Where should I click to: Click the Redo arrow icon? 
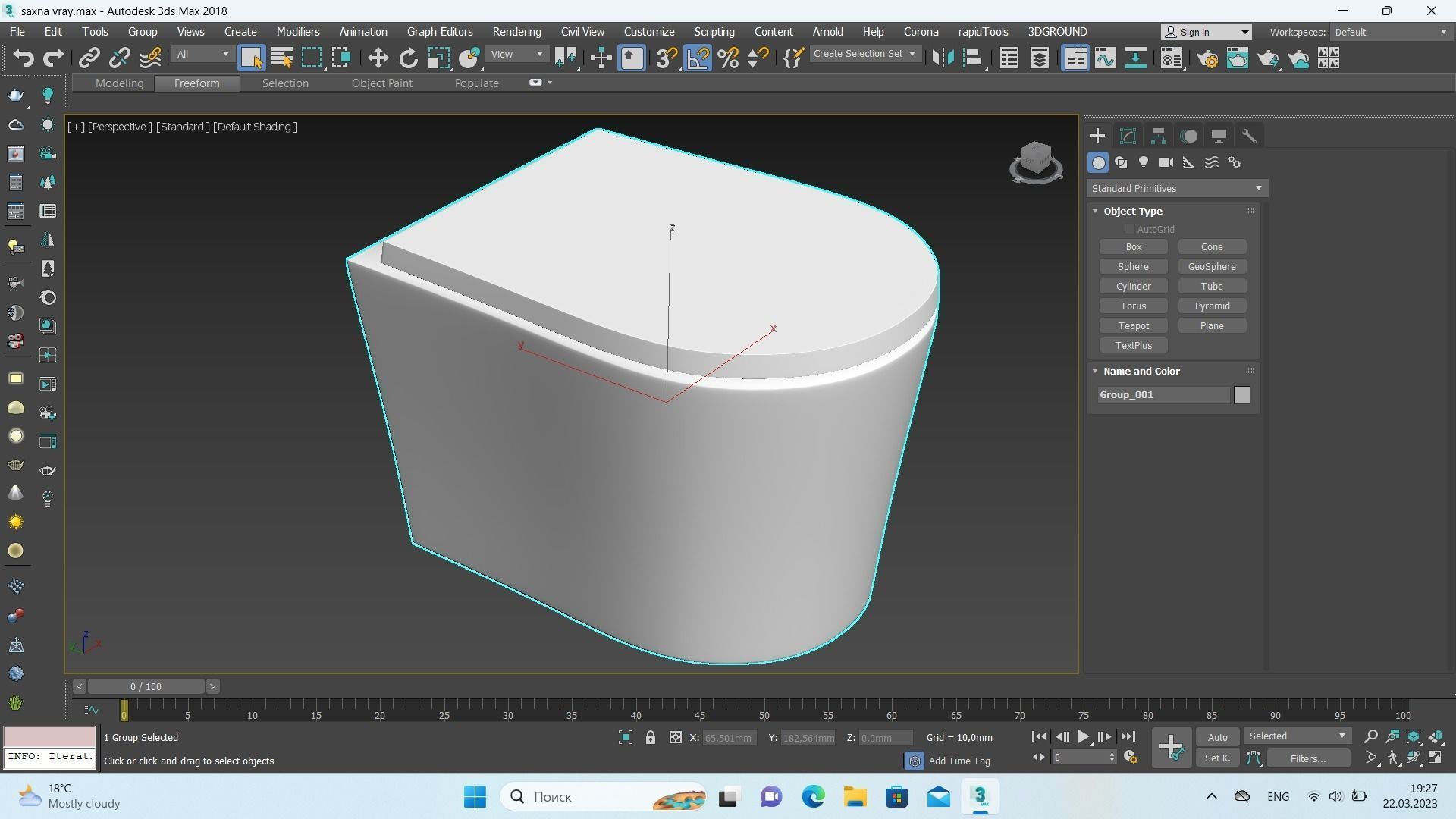53,58
